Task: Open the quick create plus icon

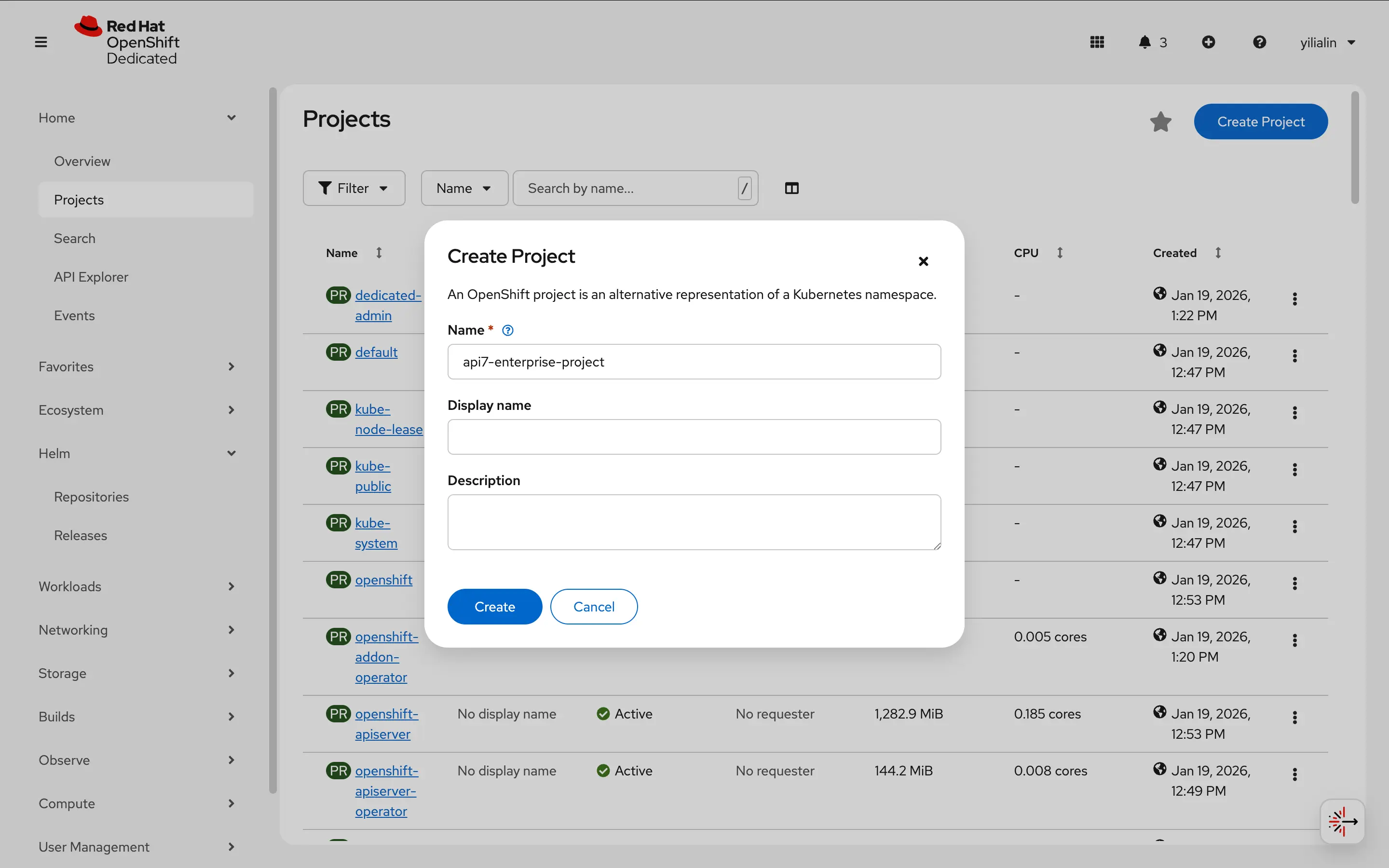Action: [1209, 42]
